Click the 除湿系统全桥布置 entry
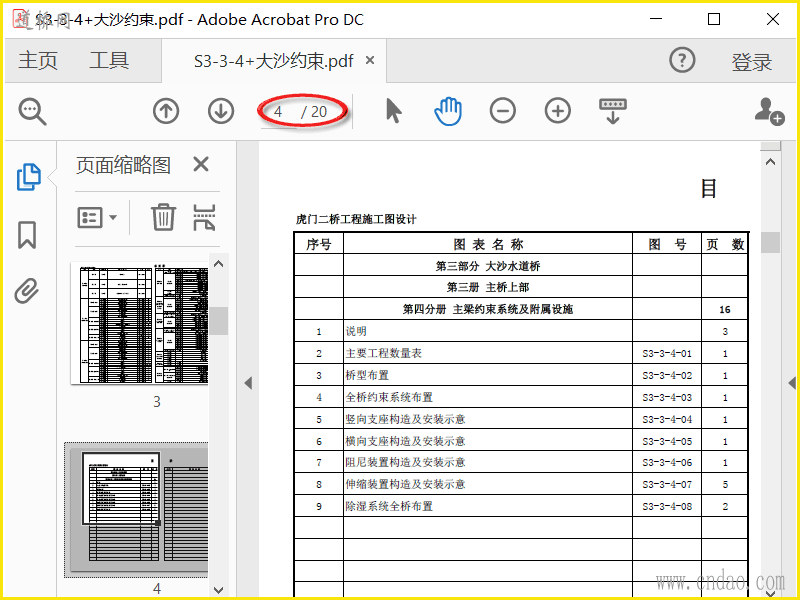This screenshot has height=600, width=800. click(389, 506)
